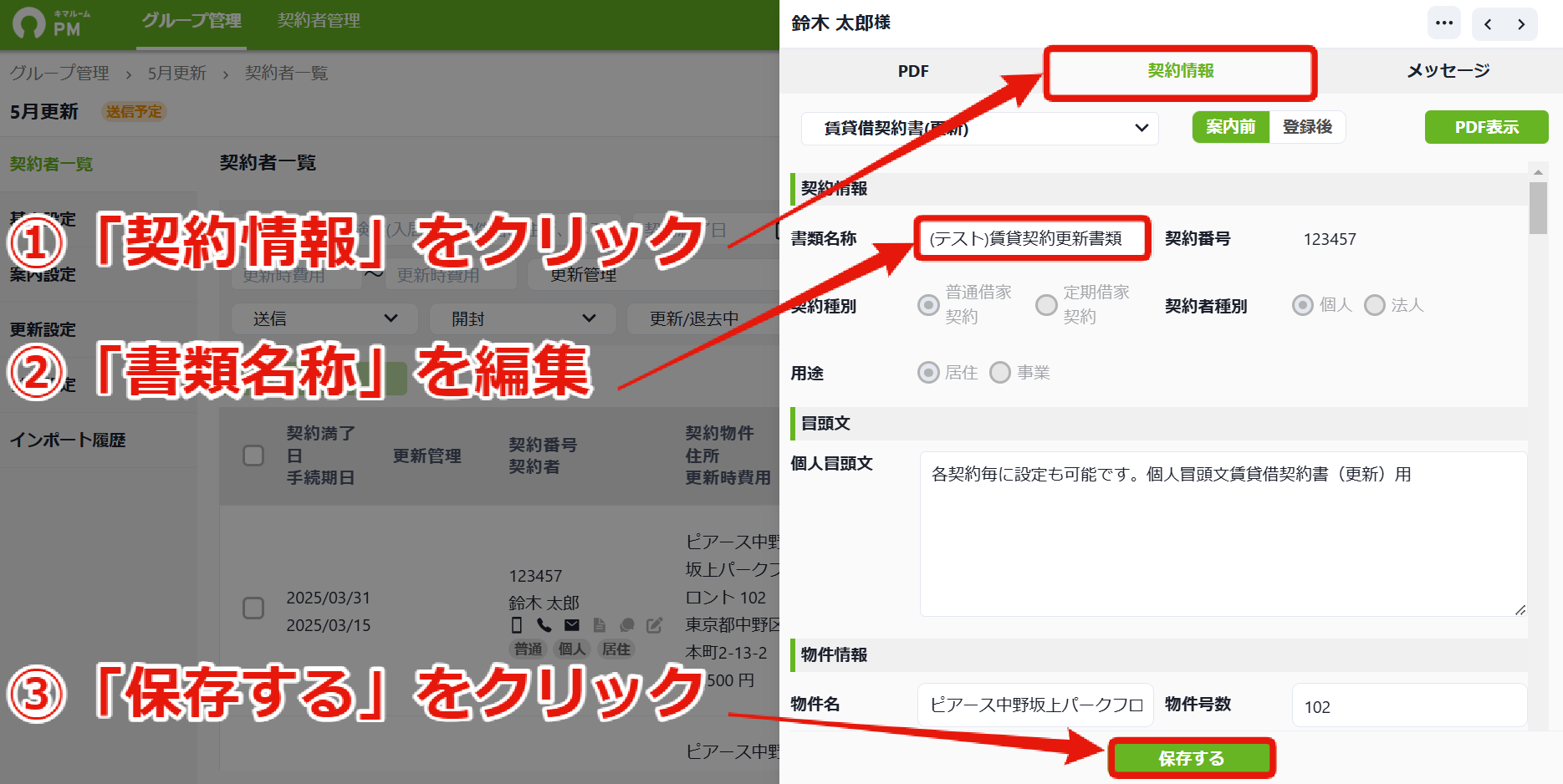Click contract number 123457 in the list
The width and height of the screenshot is (1563, 784).
tap(535, 576)
